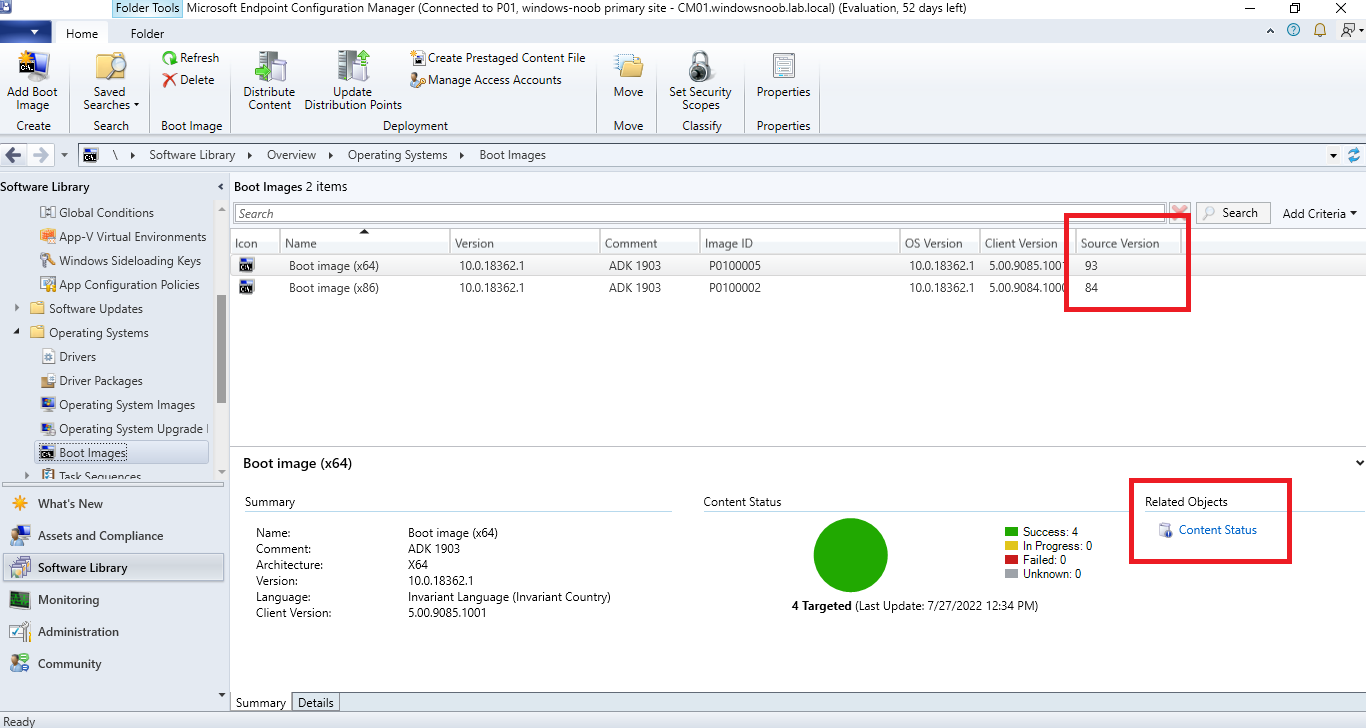Click Delete in the Boot Image group
The height and width of the screenshot is (728, 1366).
[x=189, y=80]
